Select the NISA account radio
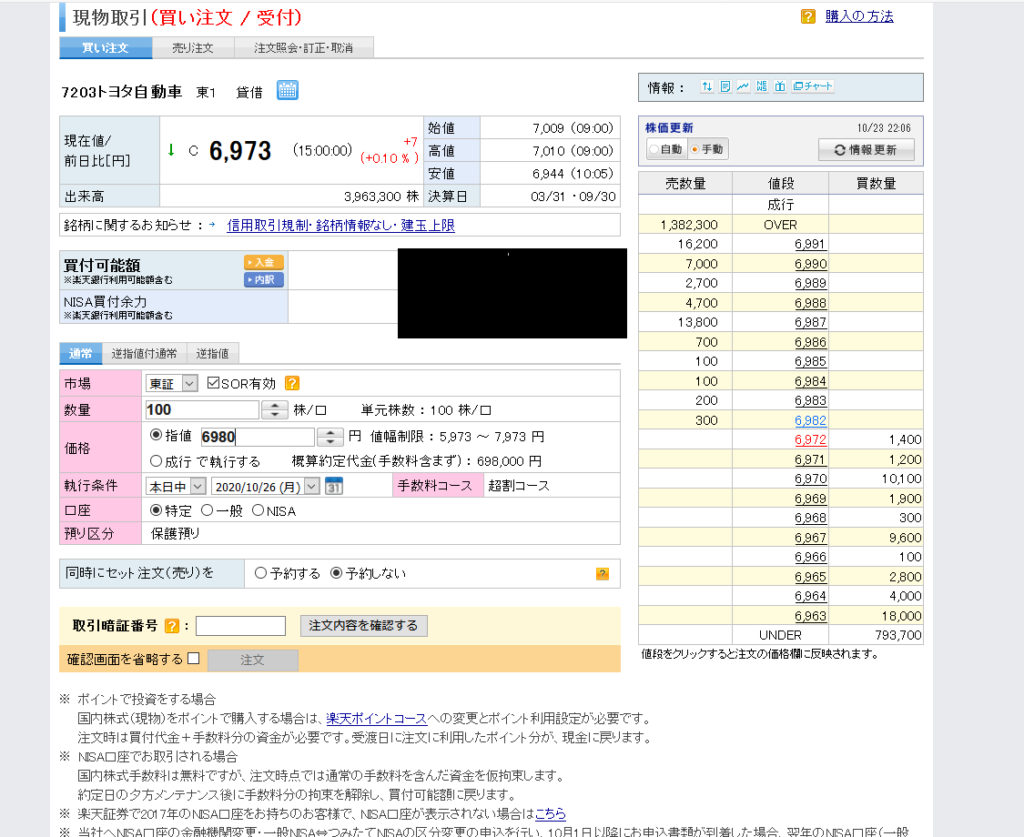Image resolution: width=1024 pixels, height=837 pixels. pyautogui.click(x=258, y=510)
